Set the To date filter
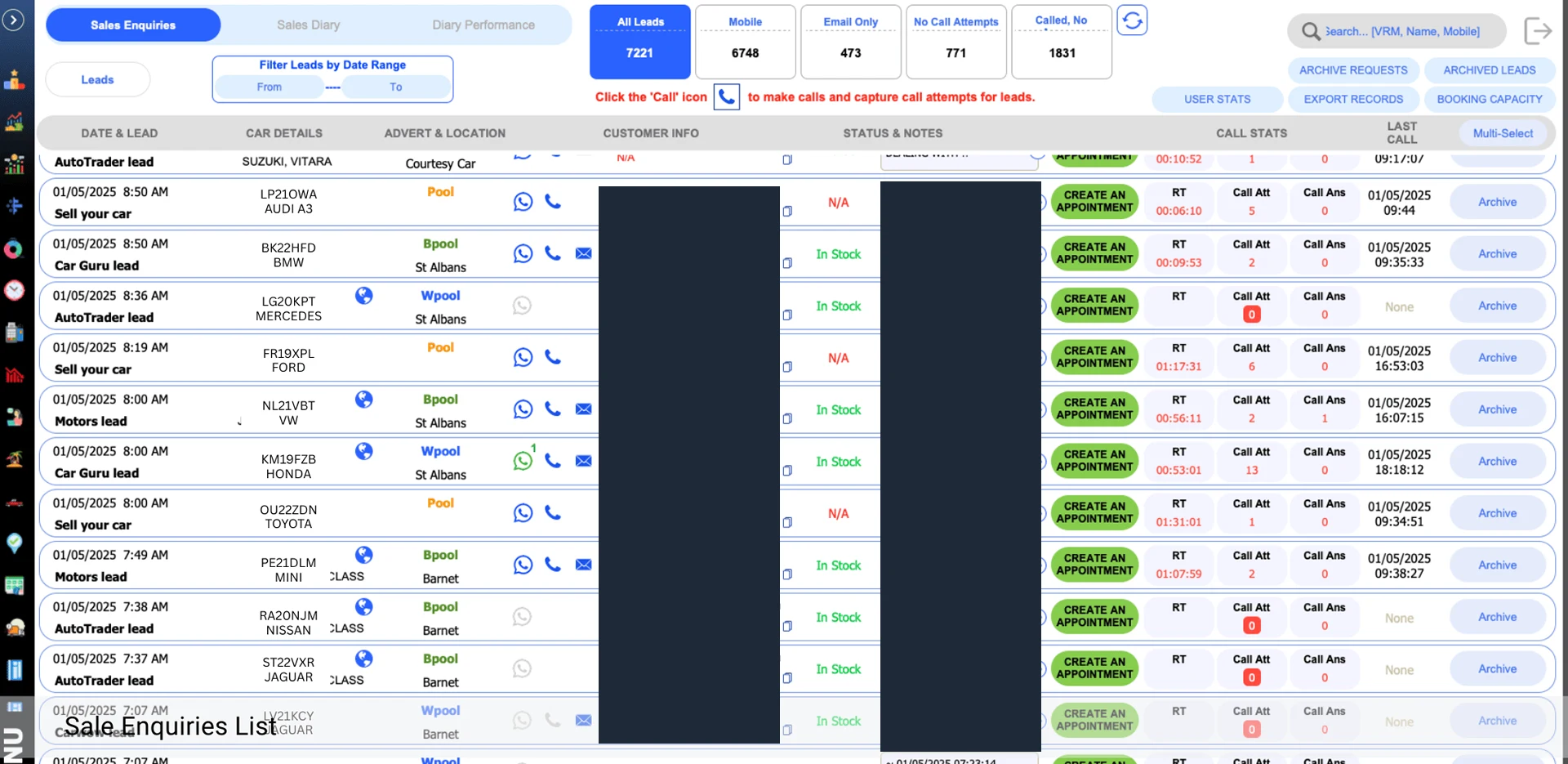The height and width of the screenshot is (764, 1568). coord(396,87)
